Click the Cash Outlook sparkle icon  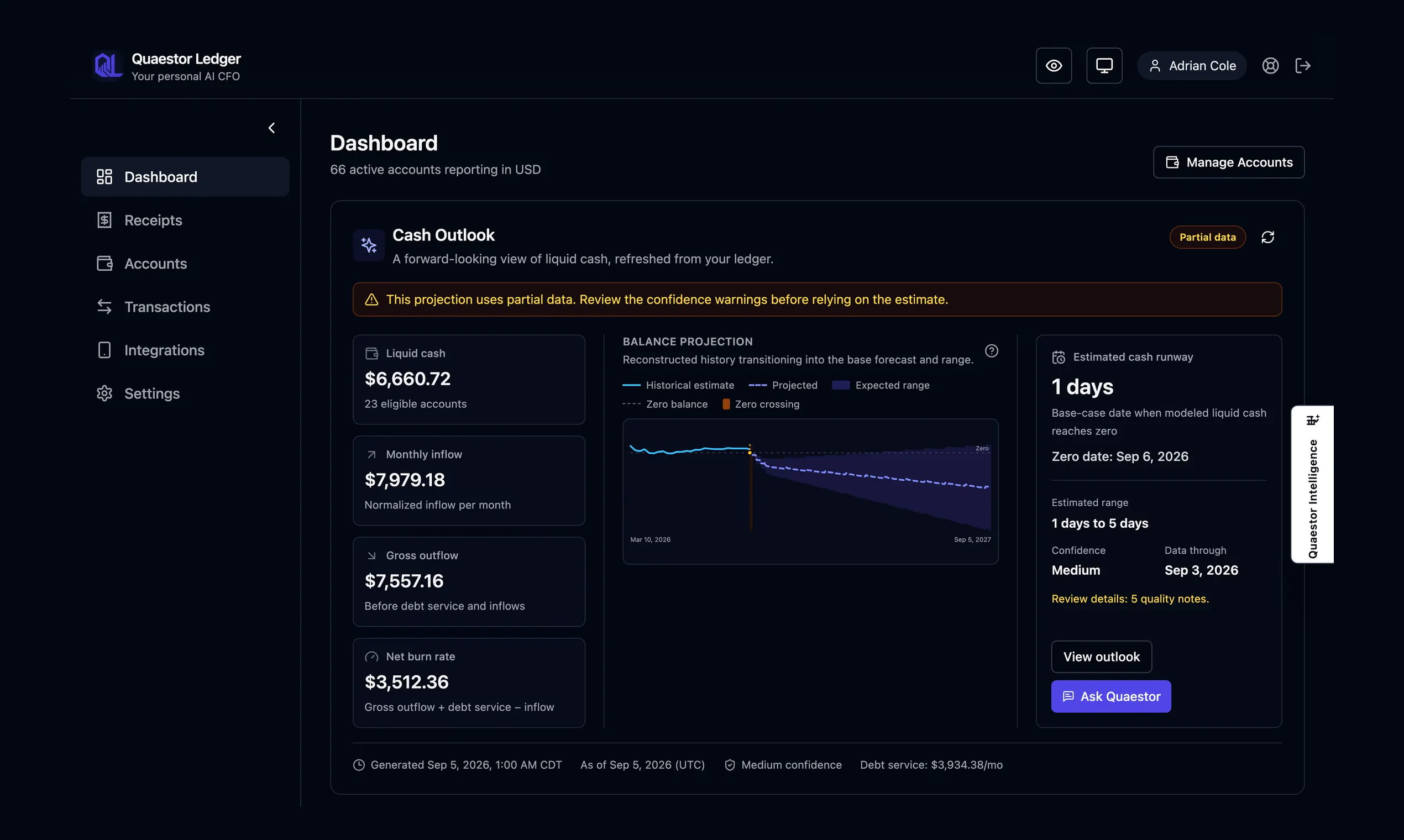[x=369, y=245]
